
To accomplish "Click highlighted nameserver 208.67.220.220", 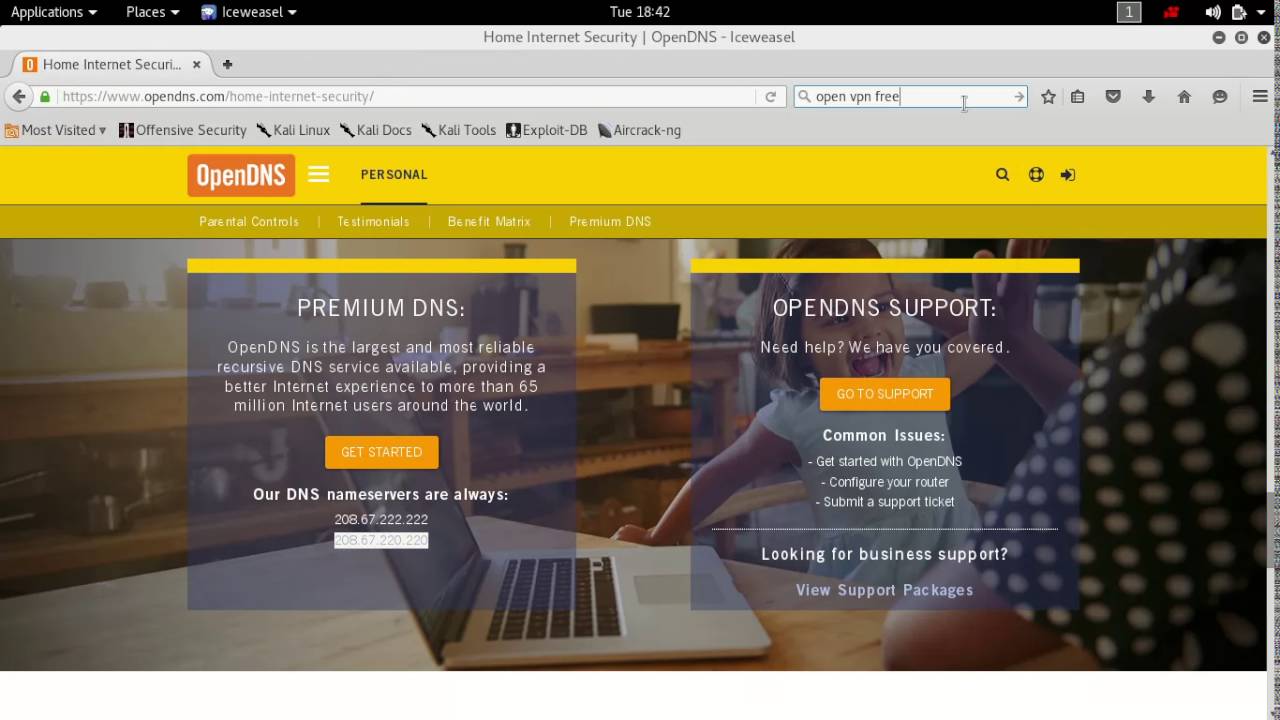I will [381, 540].
